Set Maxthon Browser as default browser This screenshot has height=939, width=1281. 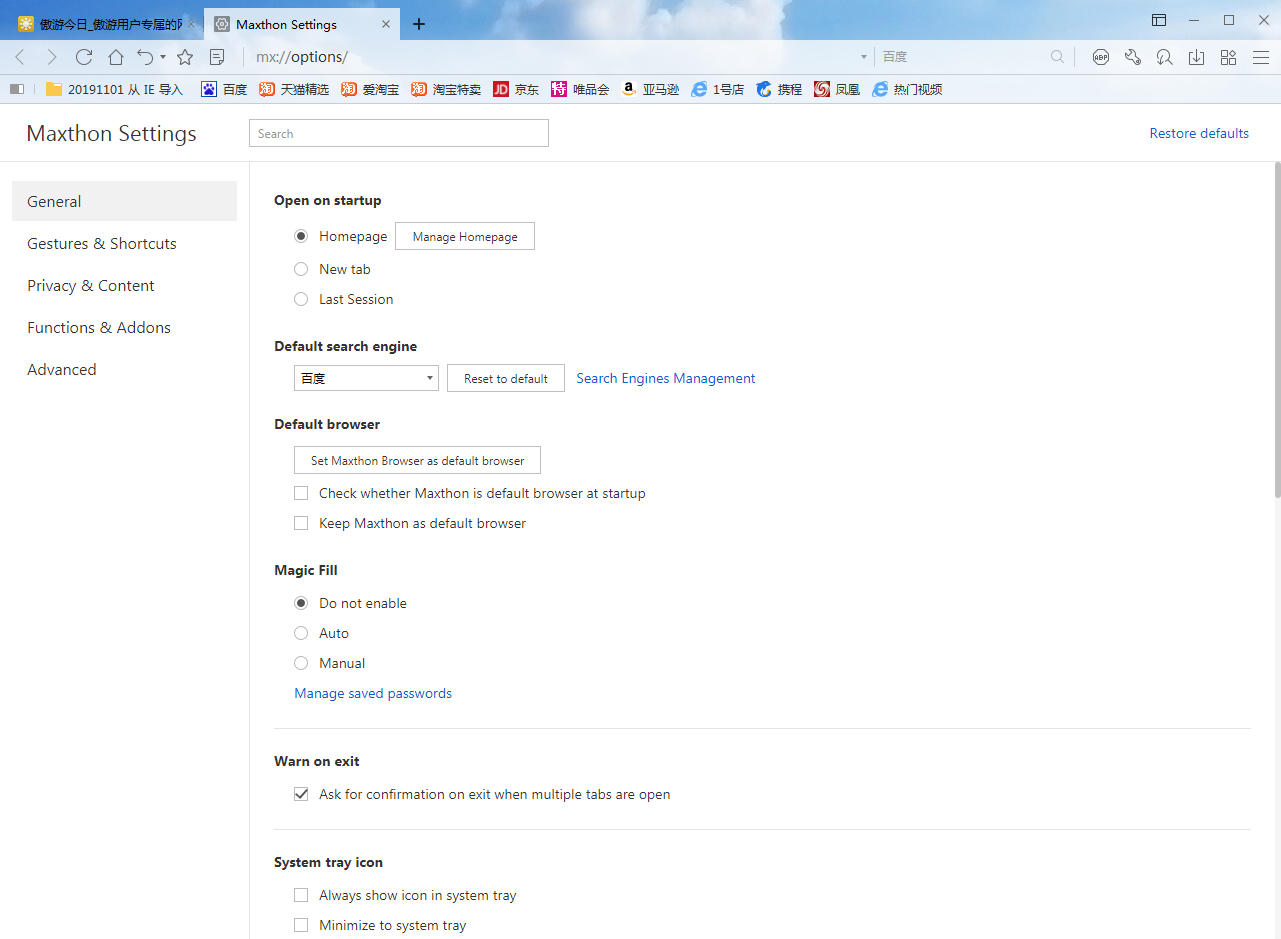coord(417,460)
